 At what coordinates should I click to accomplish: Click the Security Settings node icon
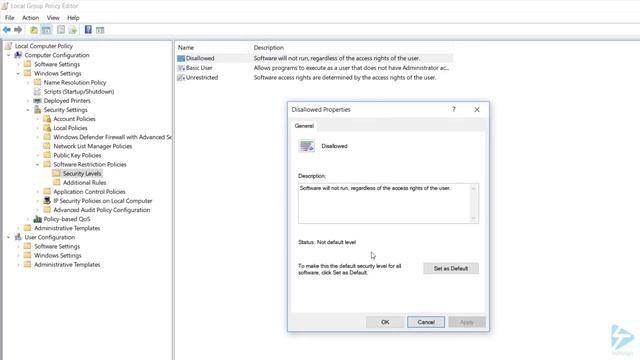coord(38,110)
